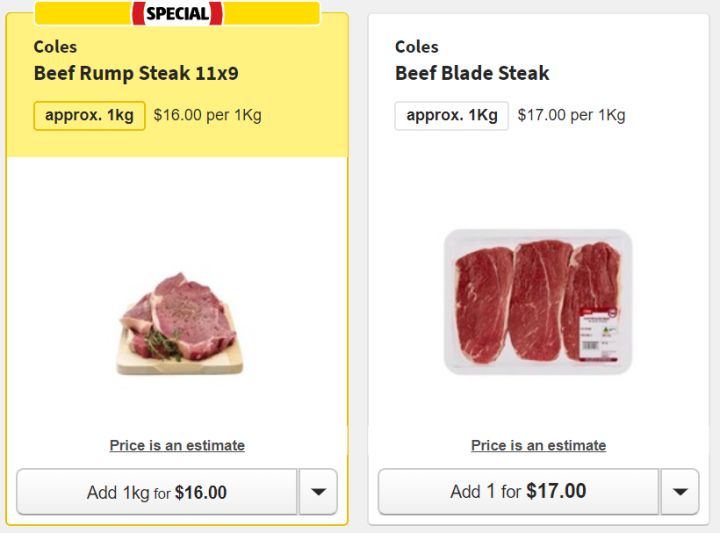The width and height of the screenshot is (720, 533).
Task: Expand quantity dropdown for Beef Blade Steak
Action: [x=680, y=492]
